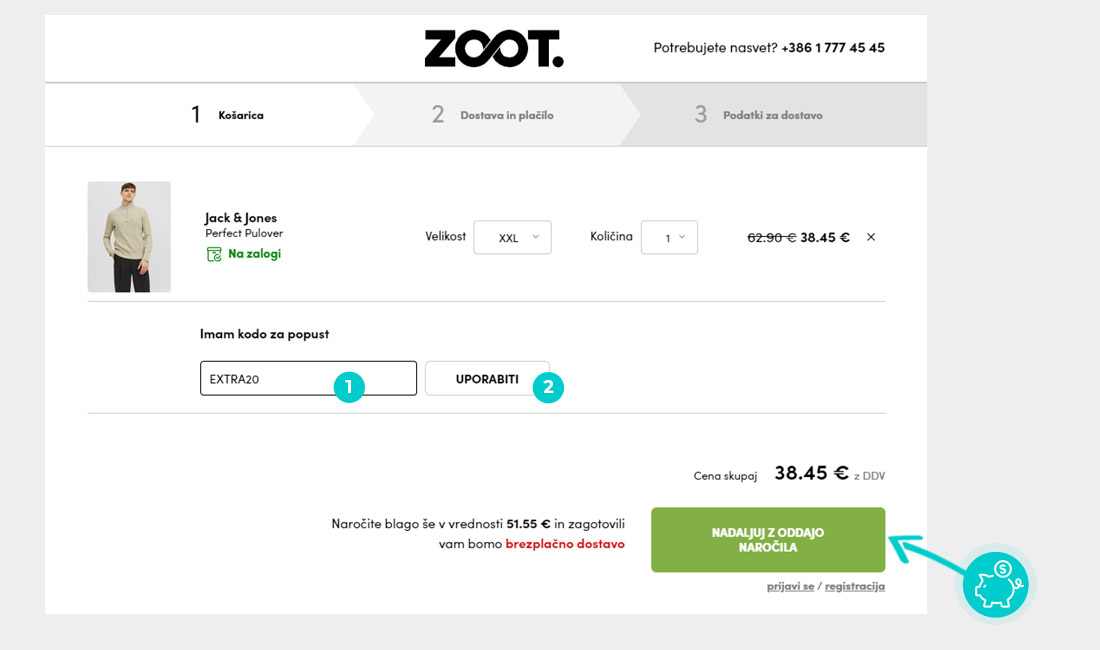Go to the Dostava in plačilo step
Image resolution: width=1100 pixels, height=650 pixels.
(492, 114)
